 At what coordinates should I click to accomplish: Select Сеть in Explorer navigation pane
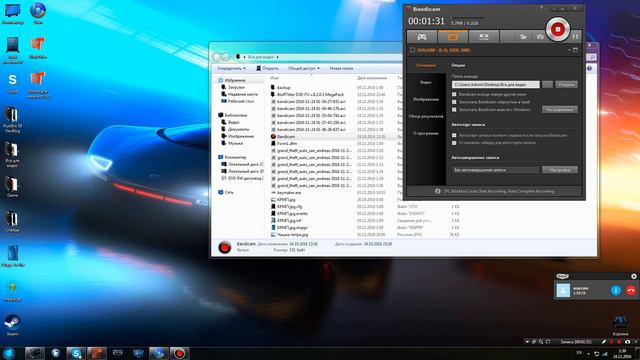(x=226, y=192)
